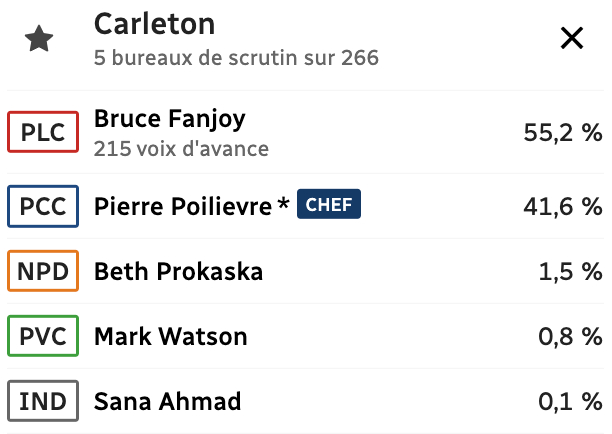The height and width of the screenshot is (434, 612).
Task: Click the PLC party badge
Action: [x=43, y=133]
